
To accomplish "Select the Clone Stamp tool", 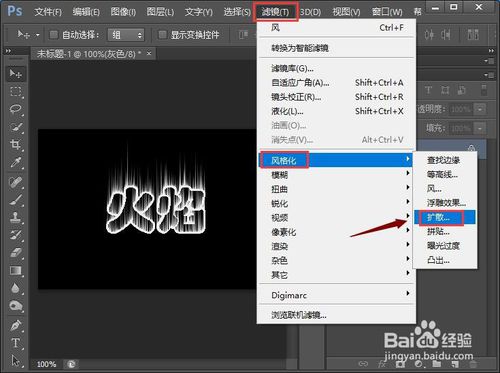I will [15, 217].
